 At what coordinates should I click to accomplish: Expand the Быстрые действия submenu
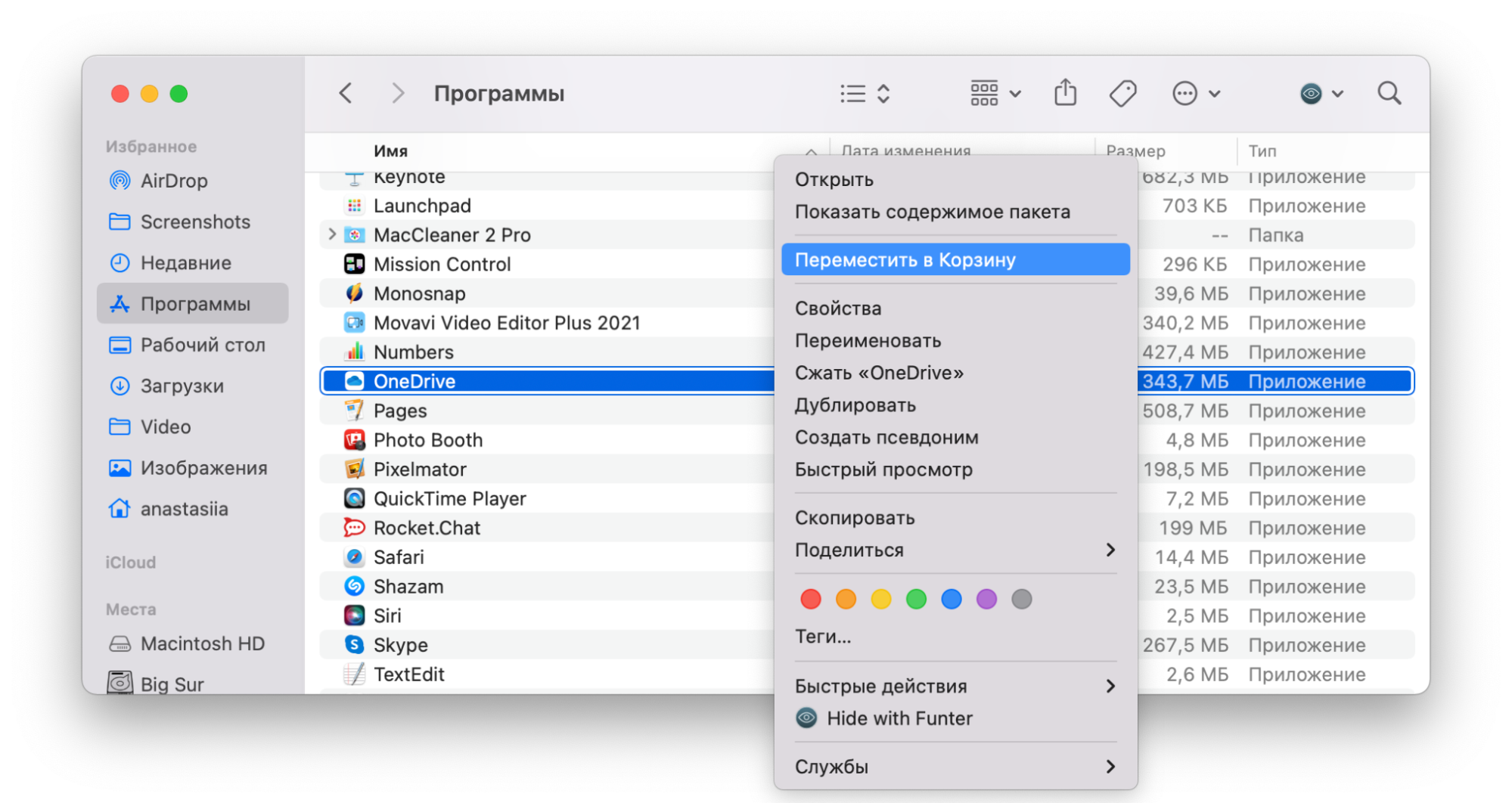[x=955, y=687]
